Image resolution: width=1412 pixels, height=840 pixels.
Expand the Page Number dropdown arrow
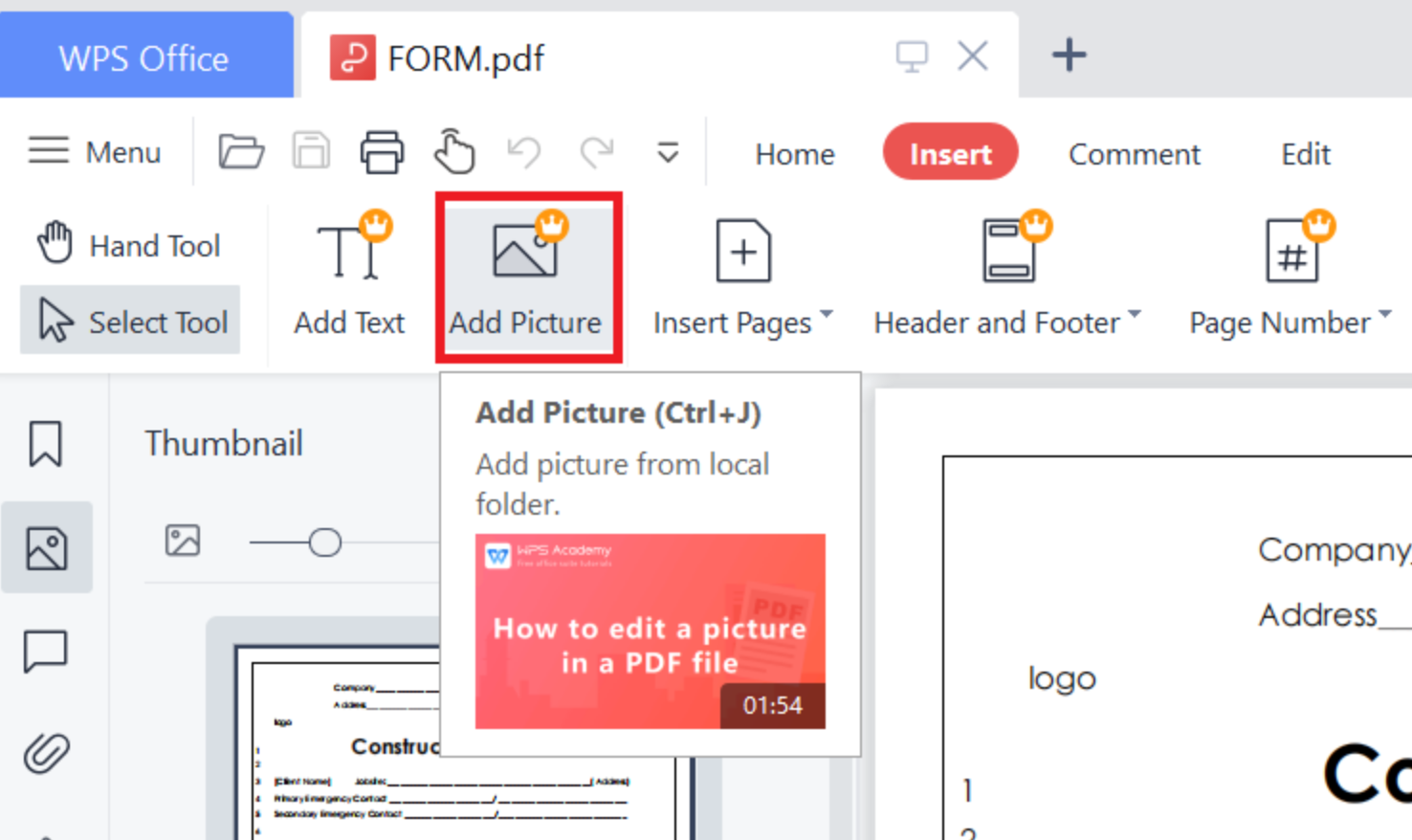pos(1384,314)
